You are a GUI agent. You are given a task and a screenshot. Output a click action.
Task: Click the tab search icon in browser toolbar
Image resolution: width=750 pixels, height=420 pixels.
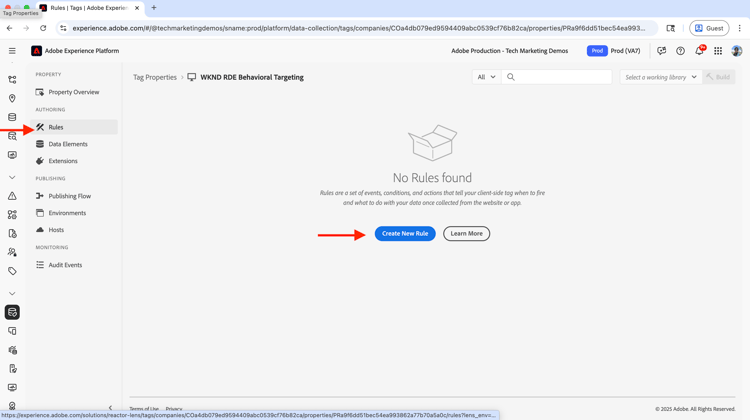pyautogui.click(x=671, y=28)
